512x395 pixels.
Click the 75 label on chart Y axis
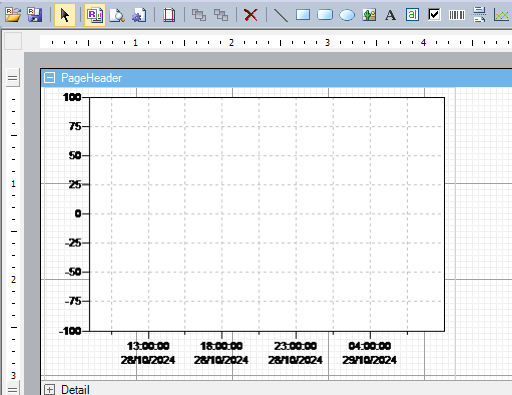tap(75, 126)
